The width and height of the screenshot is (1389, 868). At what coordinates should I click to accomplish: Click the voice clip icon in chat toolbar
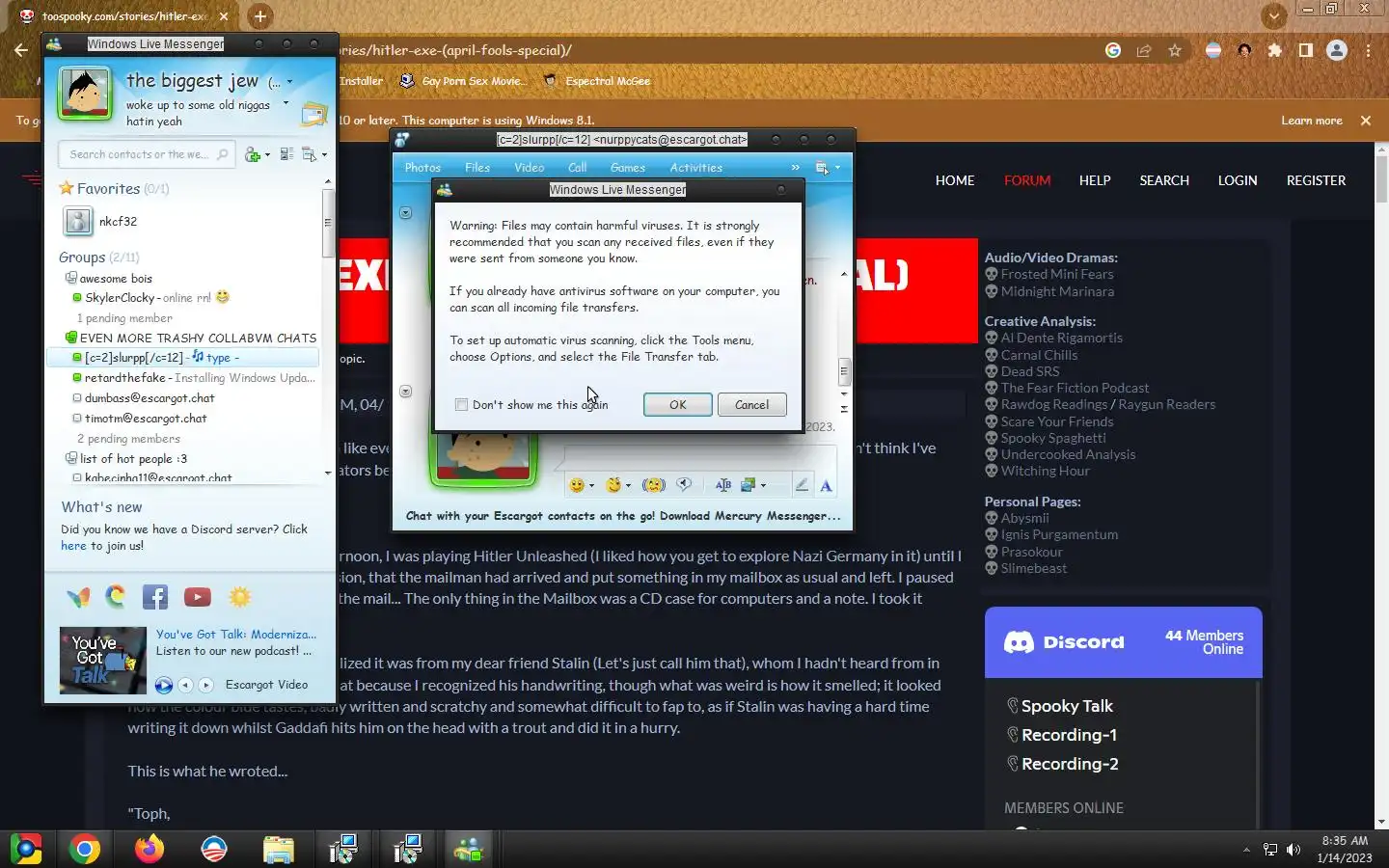pos(684,485)
